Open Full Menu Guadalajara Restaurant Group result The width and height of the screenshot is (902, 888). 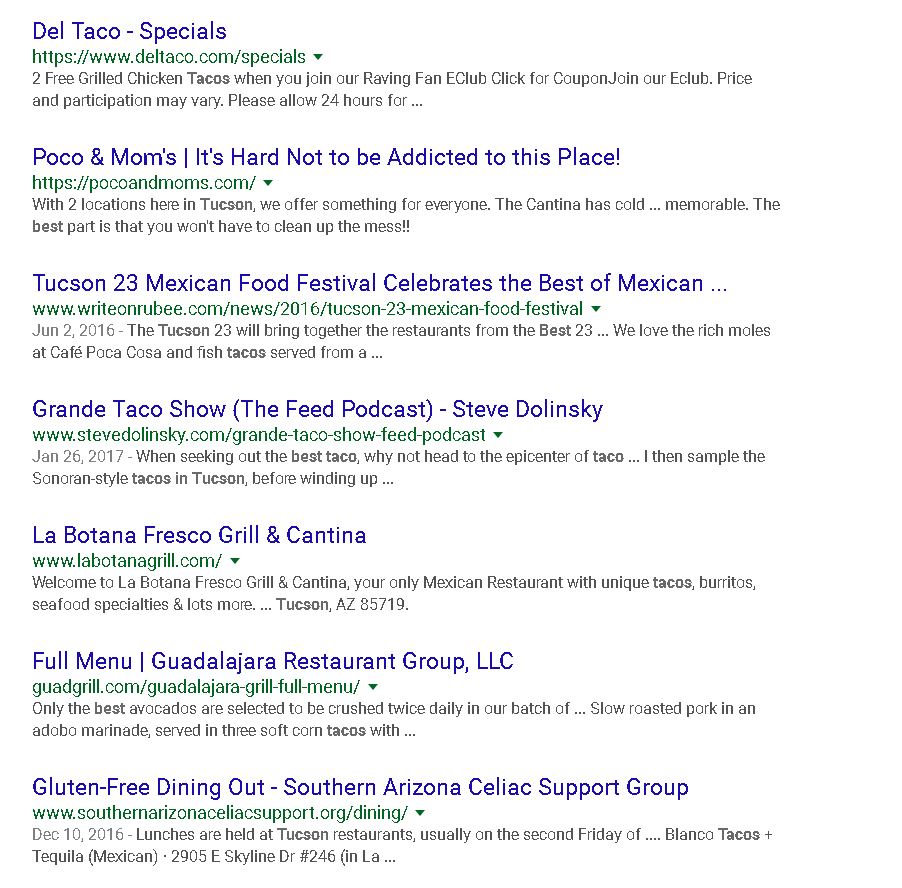pyautogui.click(x=273, y=661)
